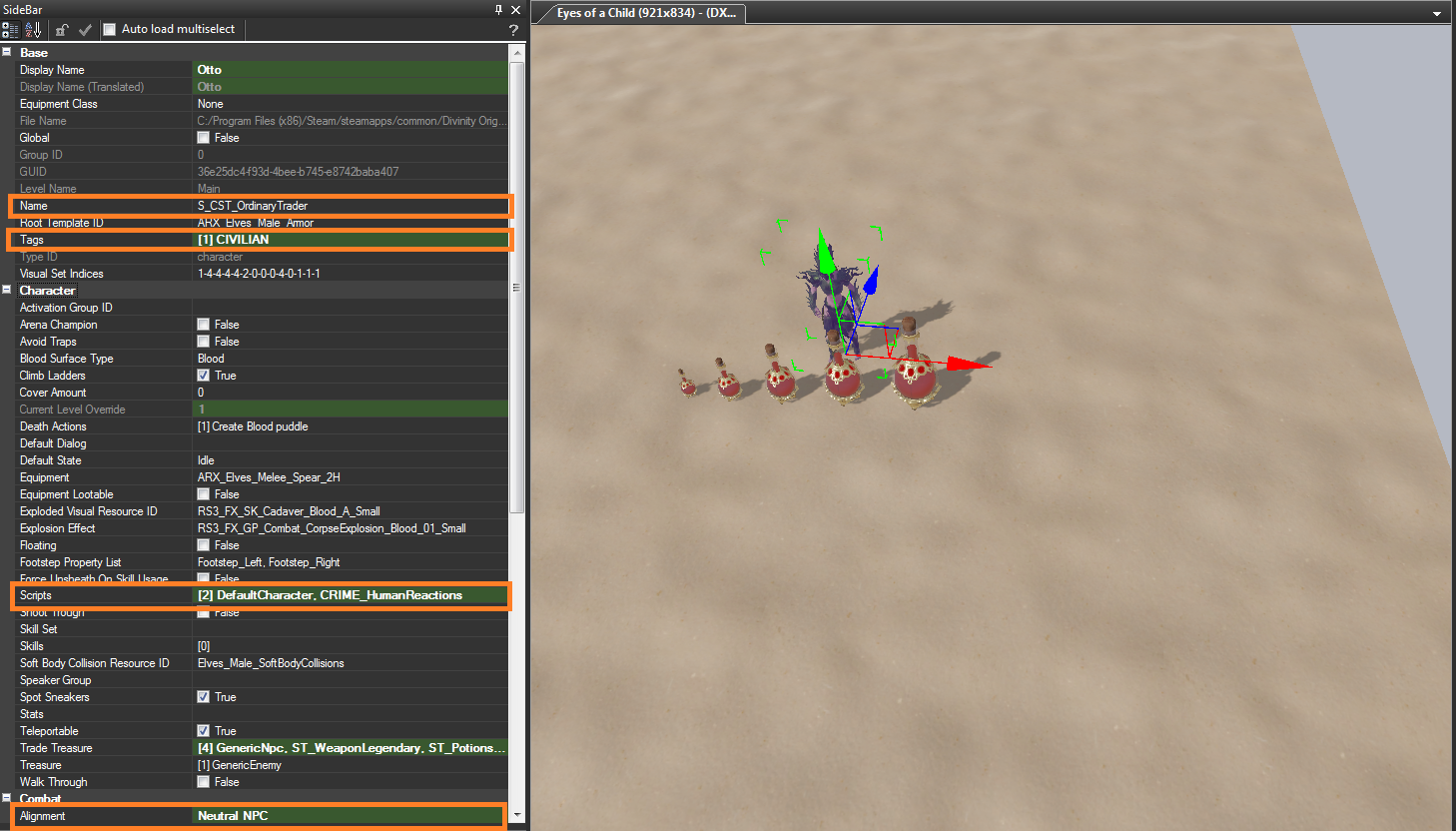Collapse the Character section
The height and width of the screenshot is (831, 1456).
pos(7,290)
